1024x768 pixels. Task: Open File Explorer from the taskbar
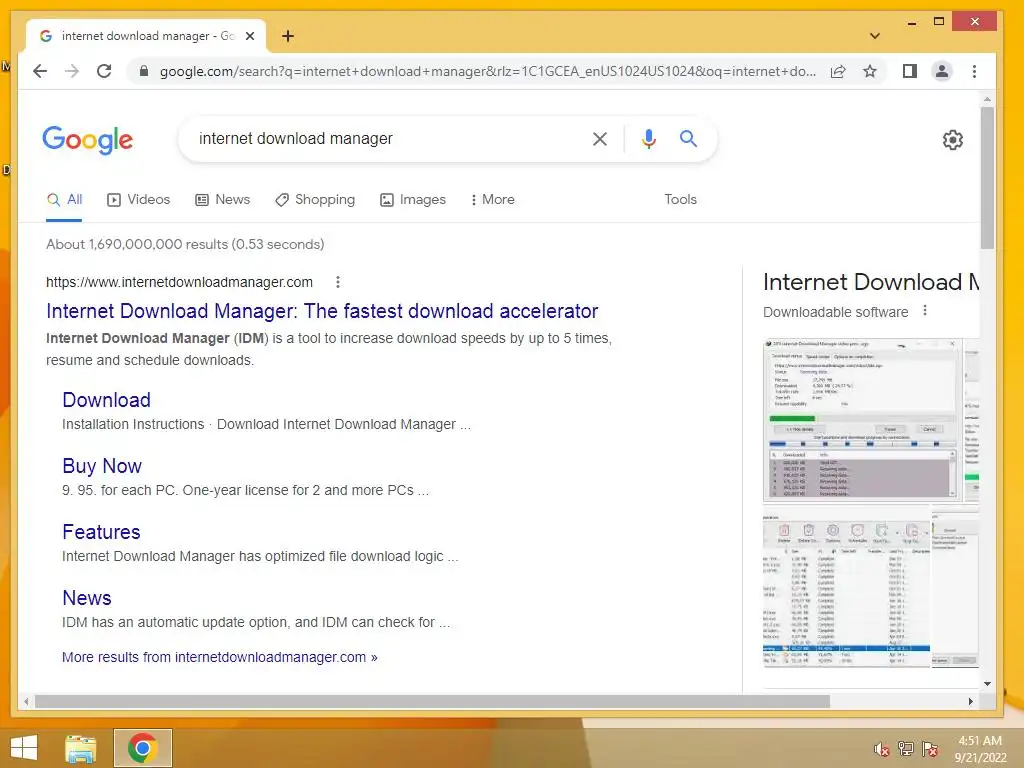tap(80, 748)
